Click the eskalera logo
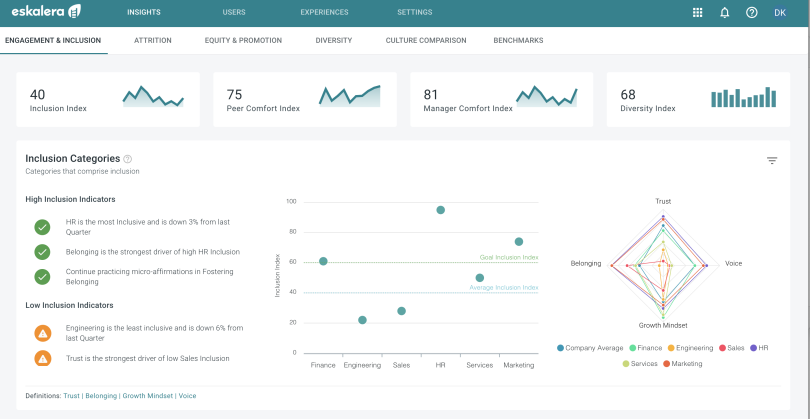This screenshot has width=810, height=419. [x=46, y=11]
